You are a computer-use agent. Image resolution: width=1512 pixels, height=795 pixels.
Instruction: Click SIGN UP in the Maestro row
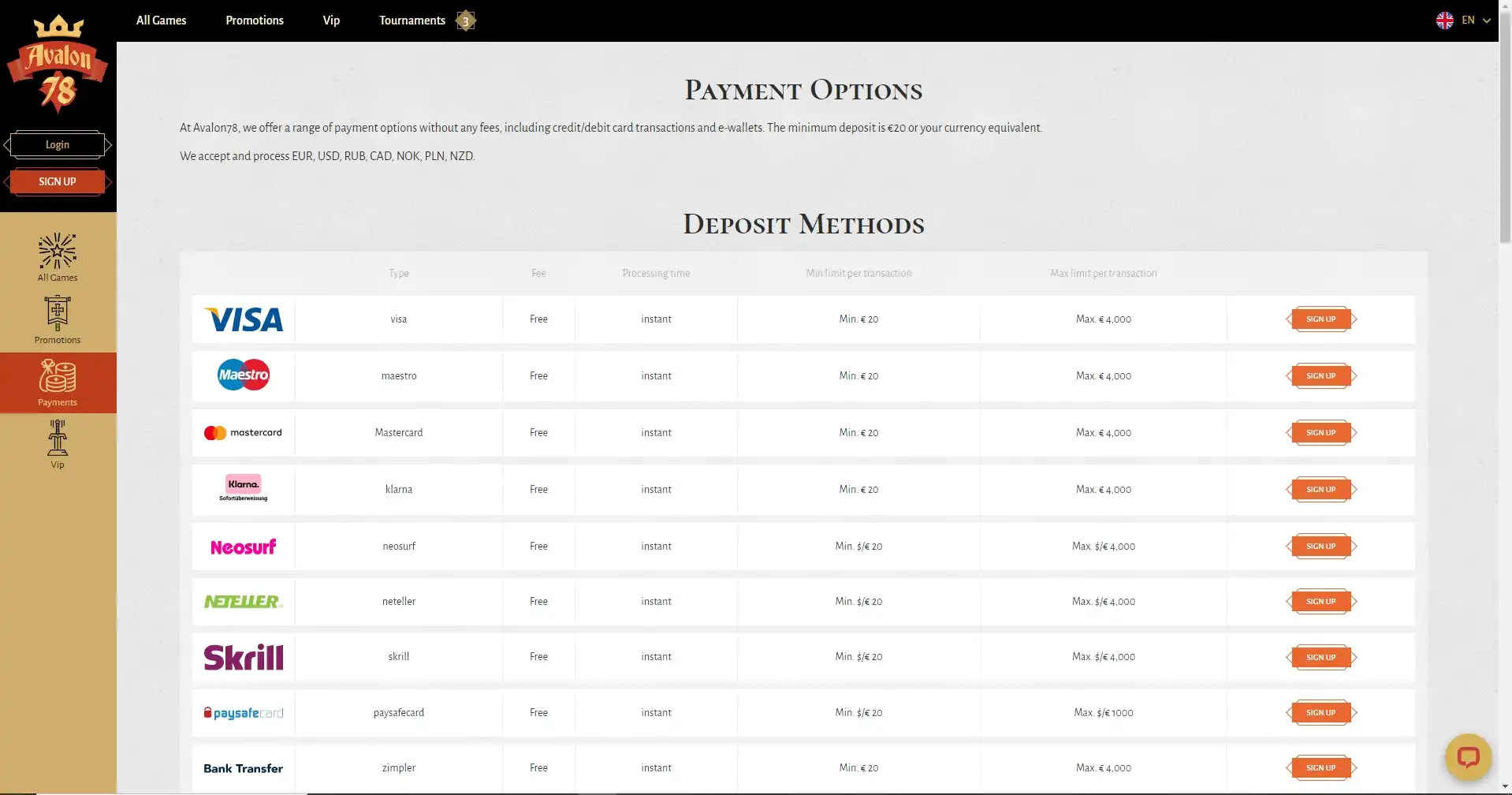point(1320,376)
